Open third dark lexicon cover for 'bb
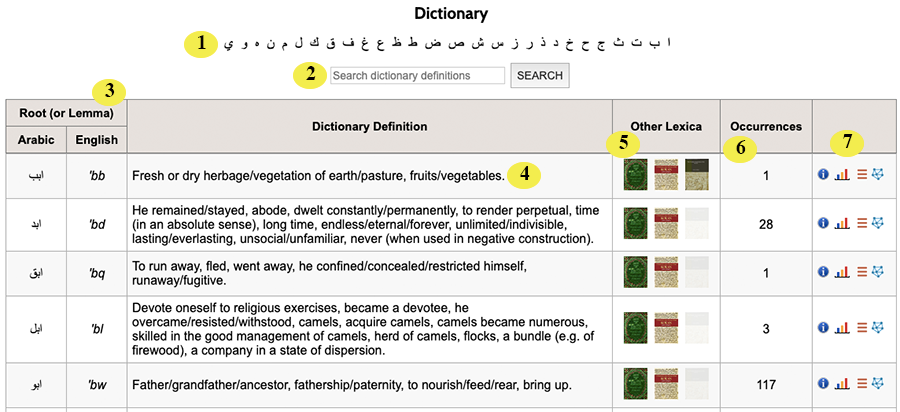 [x=697, y=174]
